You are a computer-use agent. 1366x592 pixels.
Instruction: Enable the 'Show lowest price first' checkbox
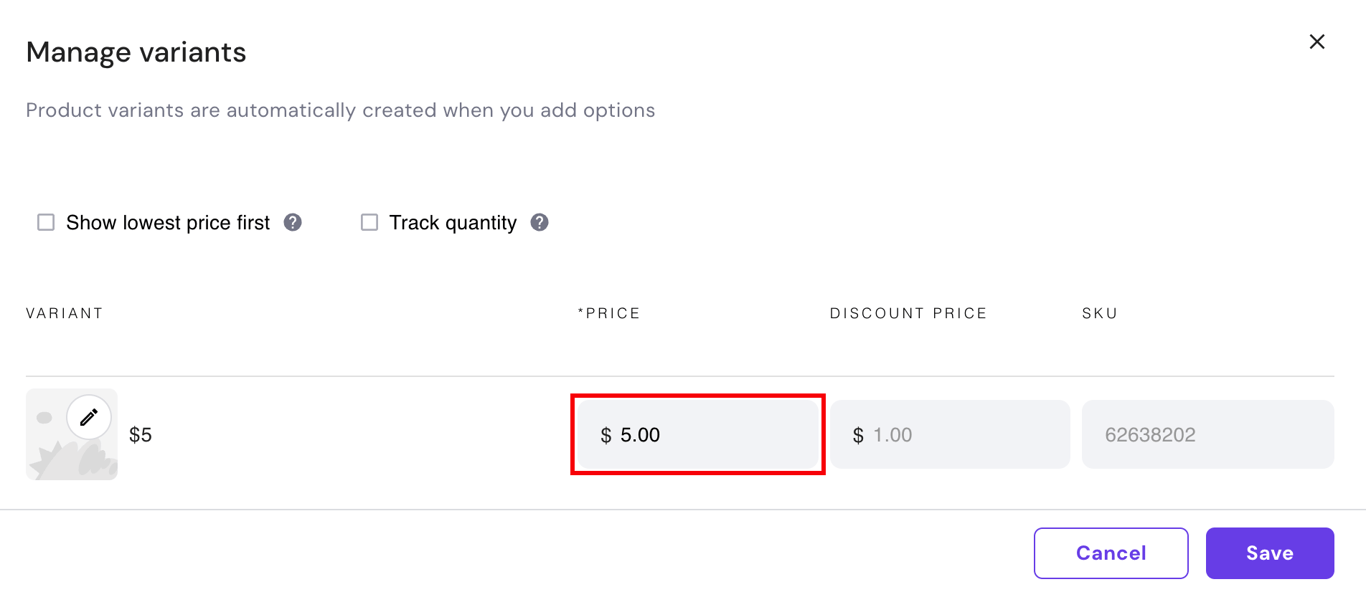point(46,222)
